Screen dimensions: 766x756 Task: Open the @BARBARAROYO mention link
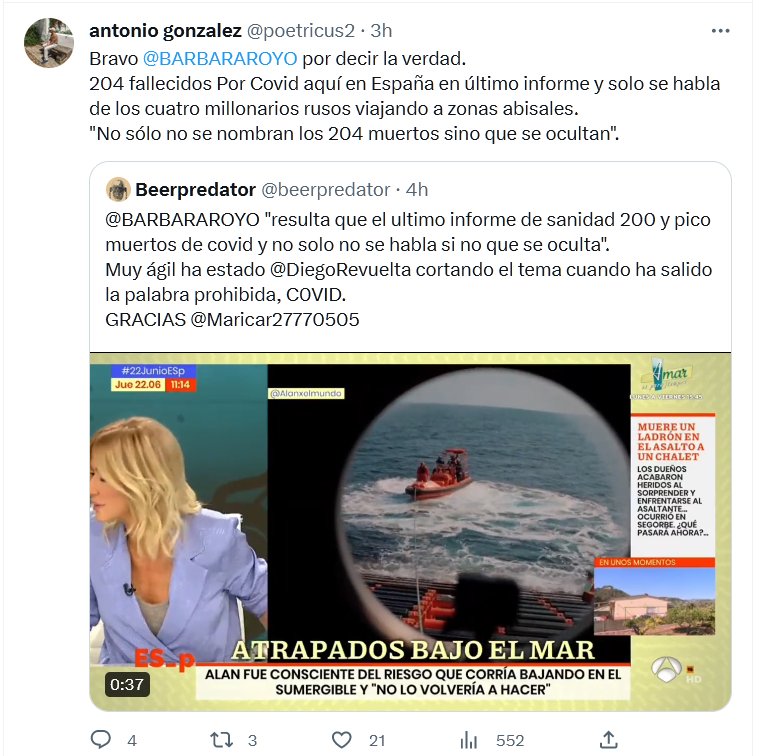pyautogui.click(x=220, y=59)
